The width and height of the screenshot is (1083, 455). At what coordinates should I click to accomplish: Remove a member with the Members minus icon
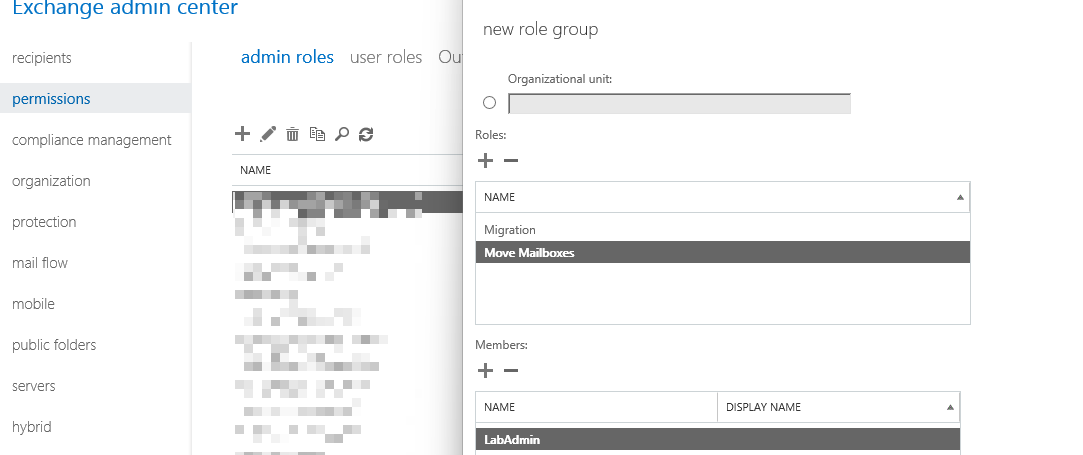point(510,371)
